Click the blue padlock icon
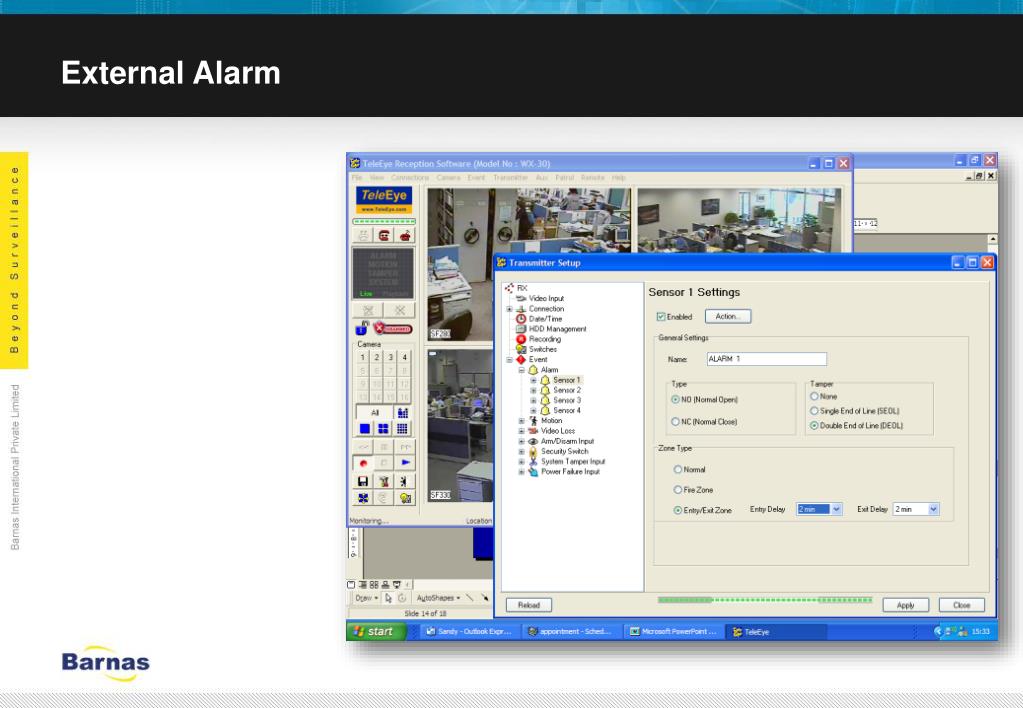The height and width of the screenshot is (708, 1023). 362,328
